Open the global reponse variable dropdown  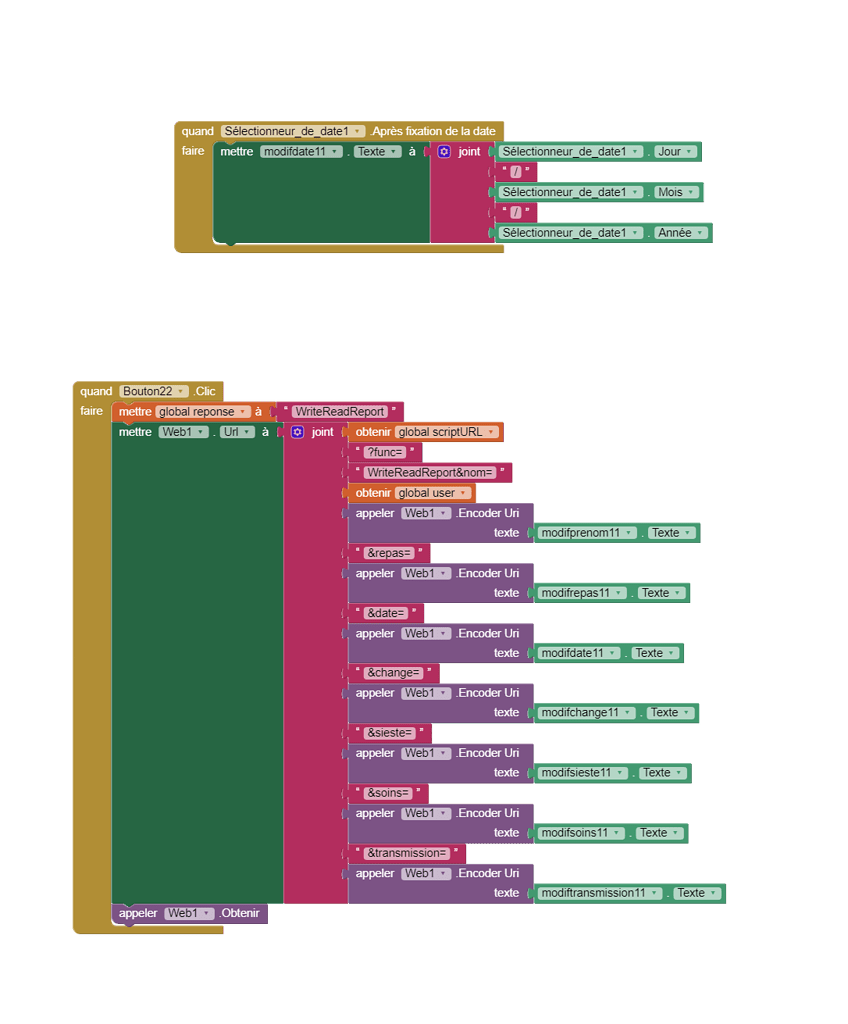[203, 411]
